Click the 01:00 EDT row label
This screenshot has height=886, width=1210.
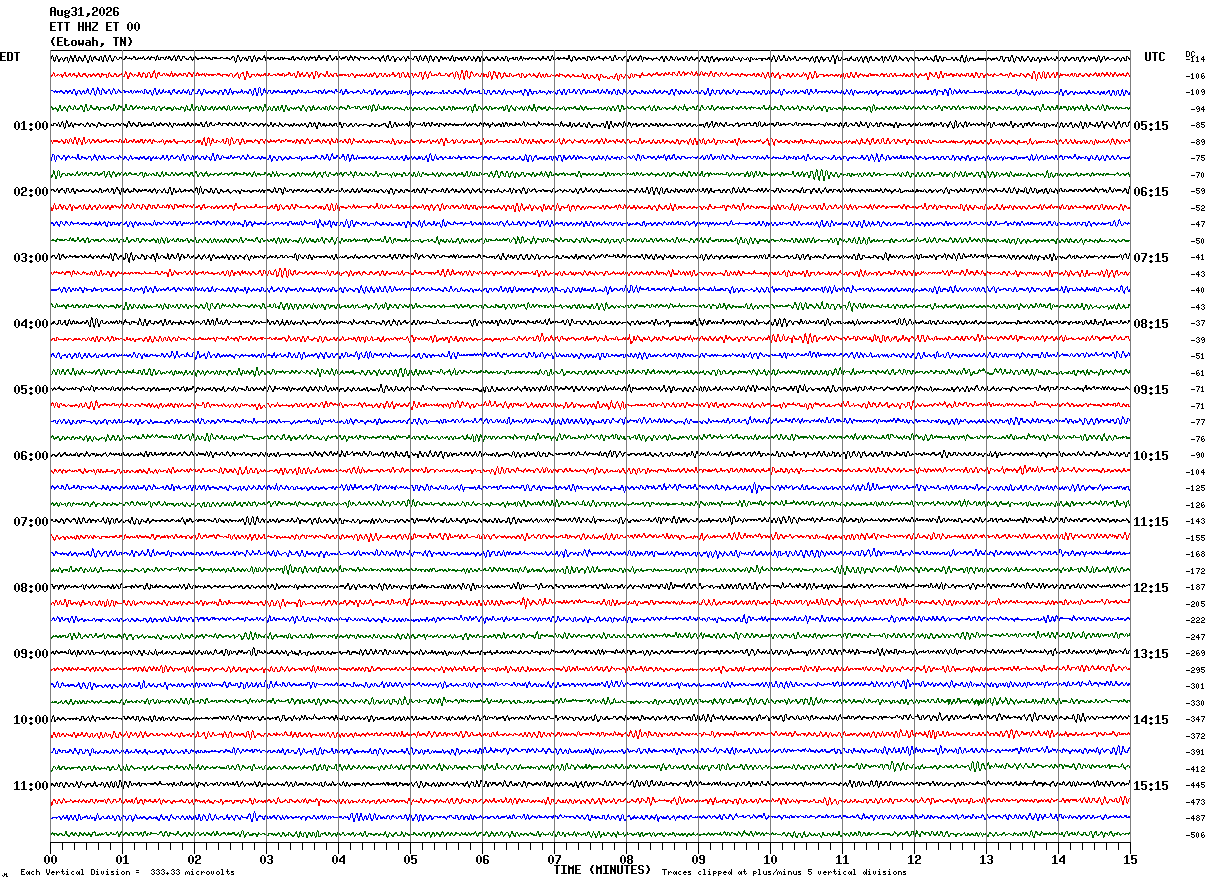31,126
